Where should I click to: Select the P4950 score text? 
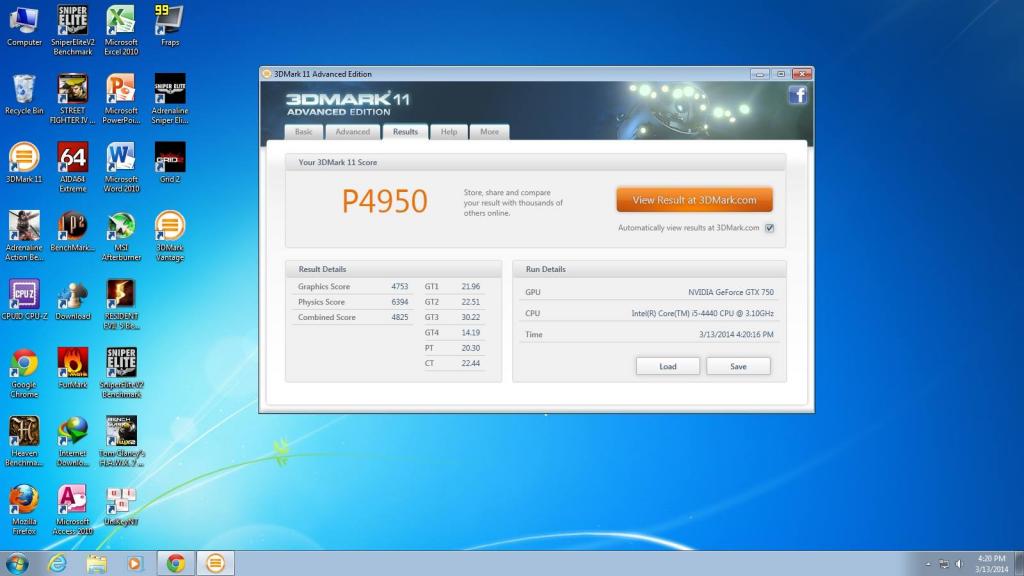pyautogui.click(x=385, y=201)
